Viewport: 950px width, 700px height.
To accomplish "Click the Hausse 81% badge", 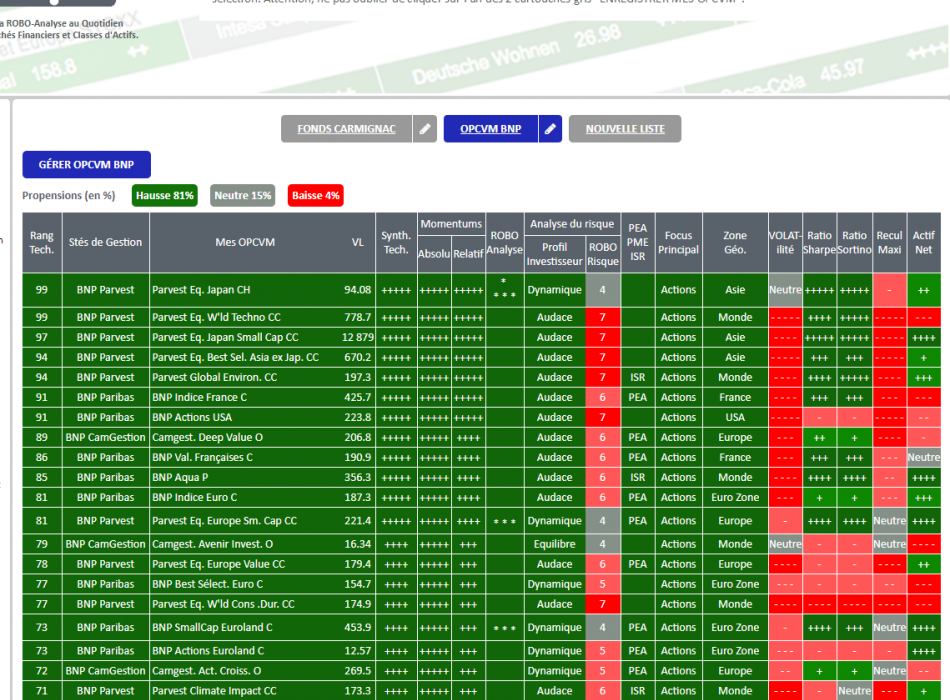I will coord(165,195).
